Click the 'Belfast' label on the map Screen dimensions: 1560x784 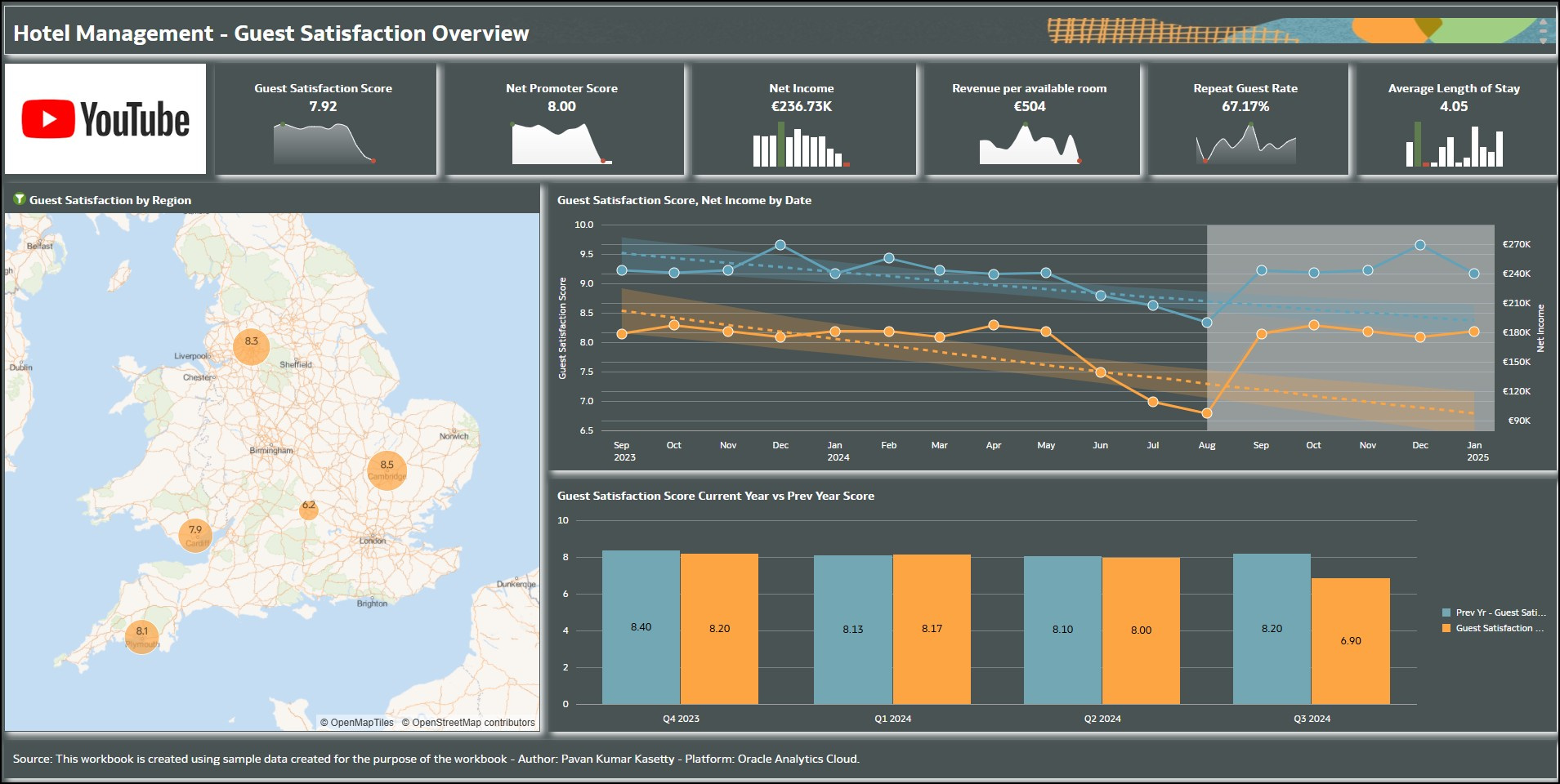(39, 246)
